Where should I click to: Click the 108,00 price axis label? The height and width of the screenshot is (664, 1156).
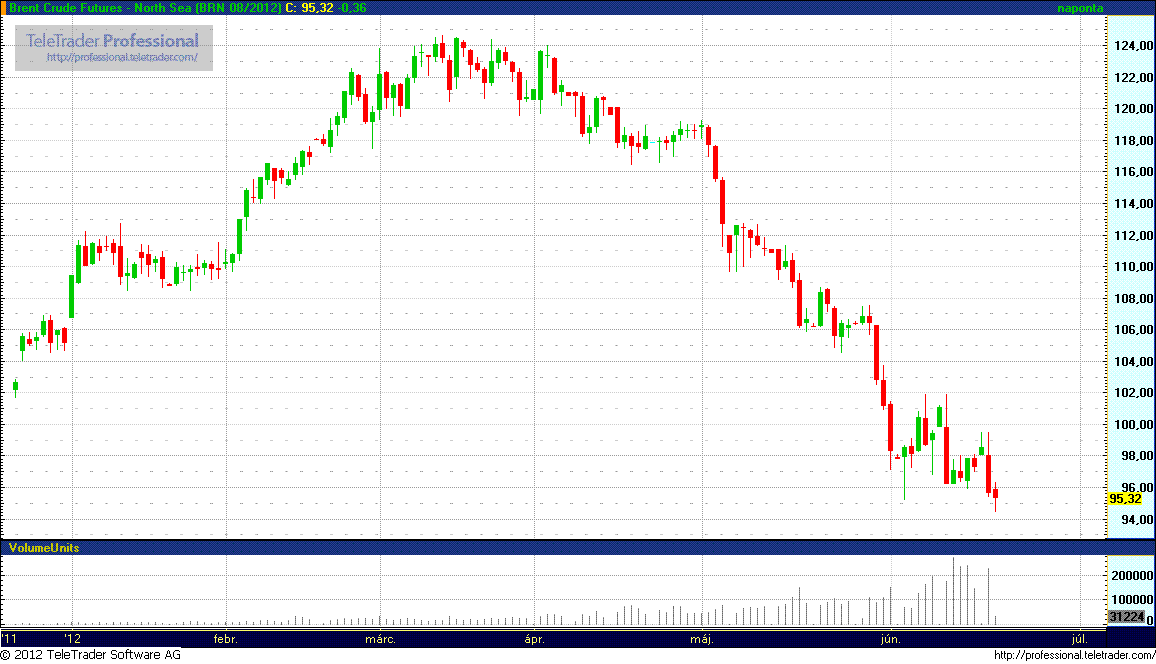[x=1134, y=298]
